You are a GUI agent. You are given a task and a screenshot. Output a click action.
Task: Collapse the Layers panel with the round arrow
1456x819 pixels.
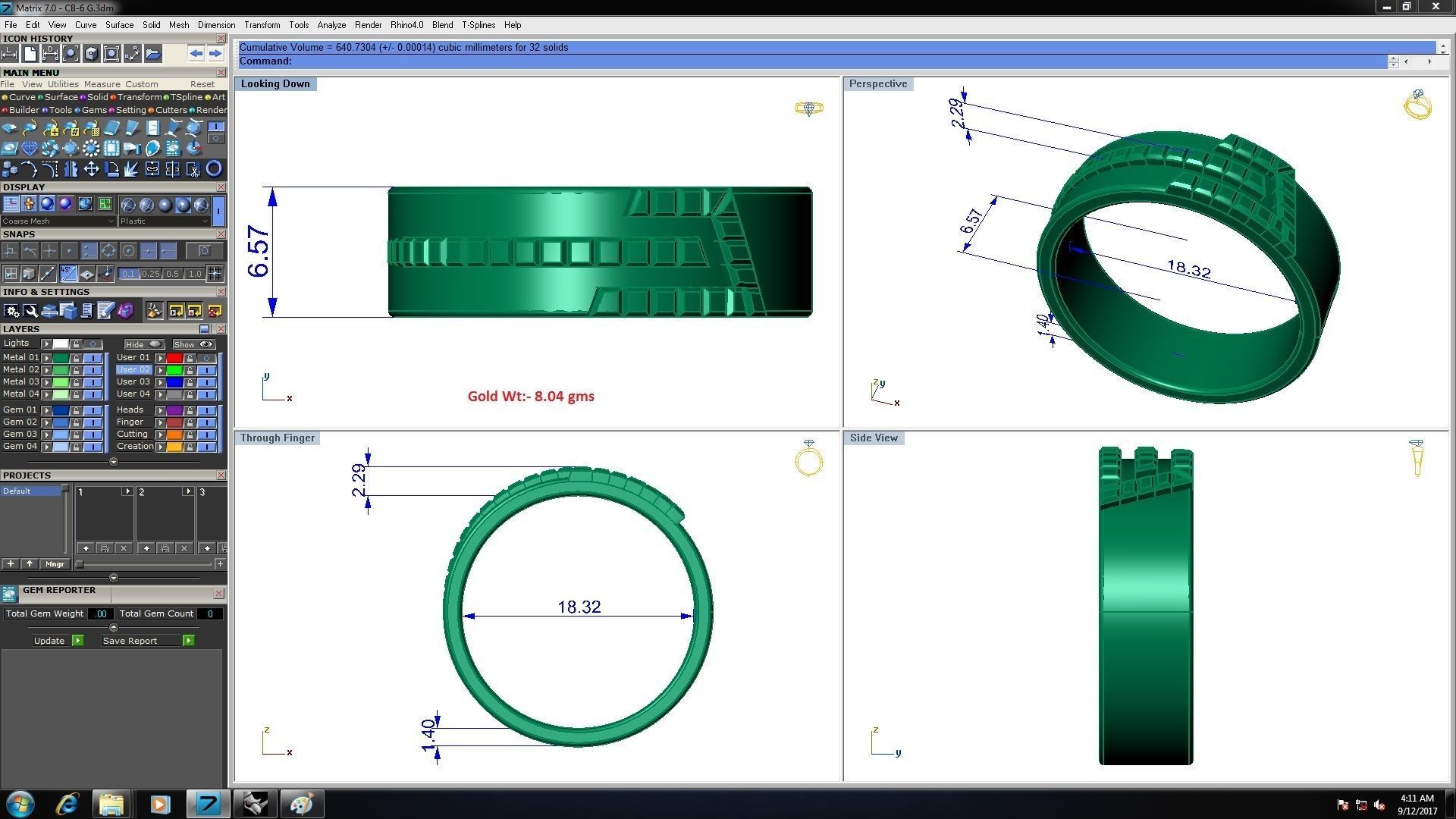(114, 462)
